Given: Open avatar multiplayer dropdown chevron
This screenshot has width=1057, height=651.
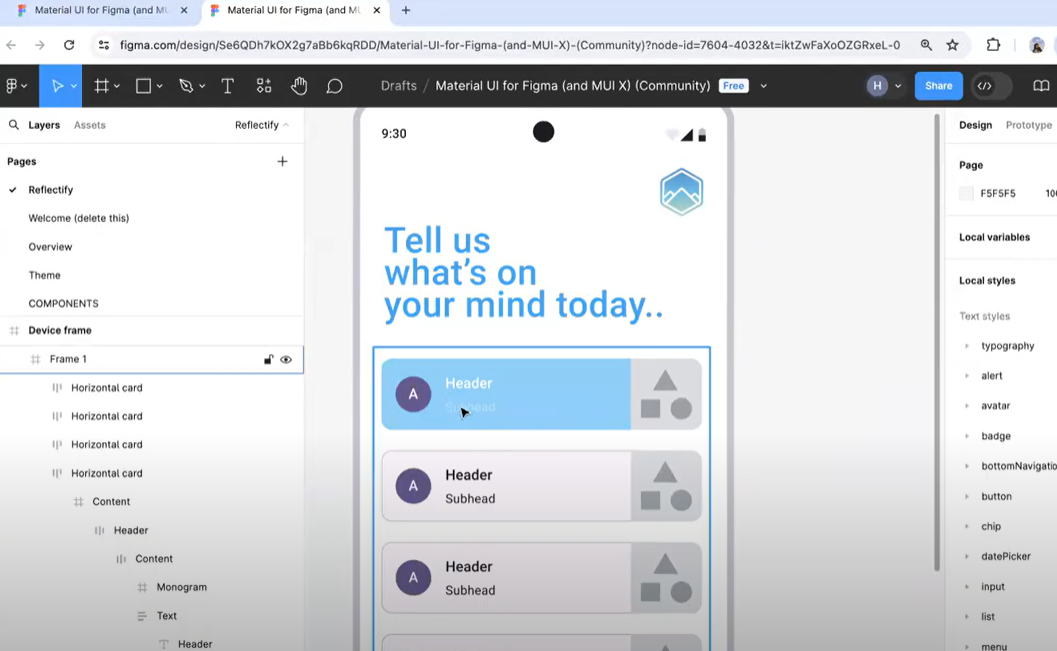Looking at the screenshot, I should coord(898,86).
